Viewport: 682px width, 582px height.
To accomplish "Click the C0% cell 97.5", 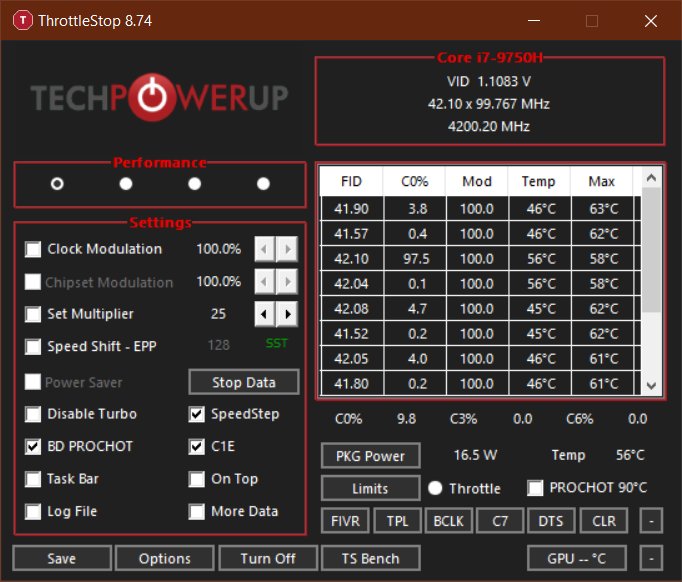I will pyautogui.click(x=416, y=259).
